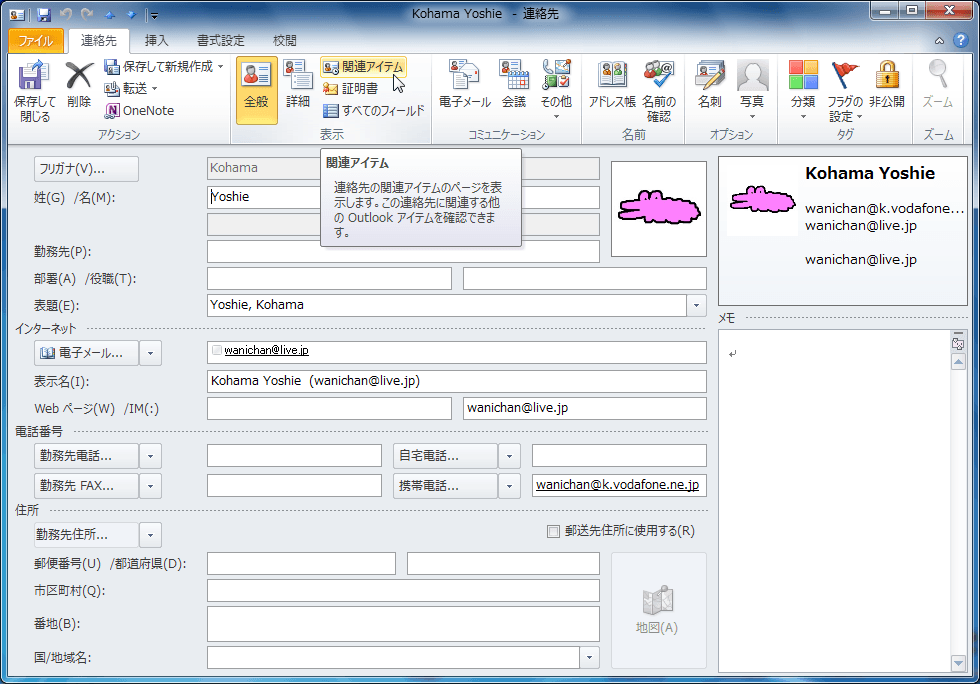Customize the quick access toolbar dropdown
This screenshot has width=980, height=684.
[x=154, y=15]
